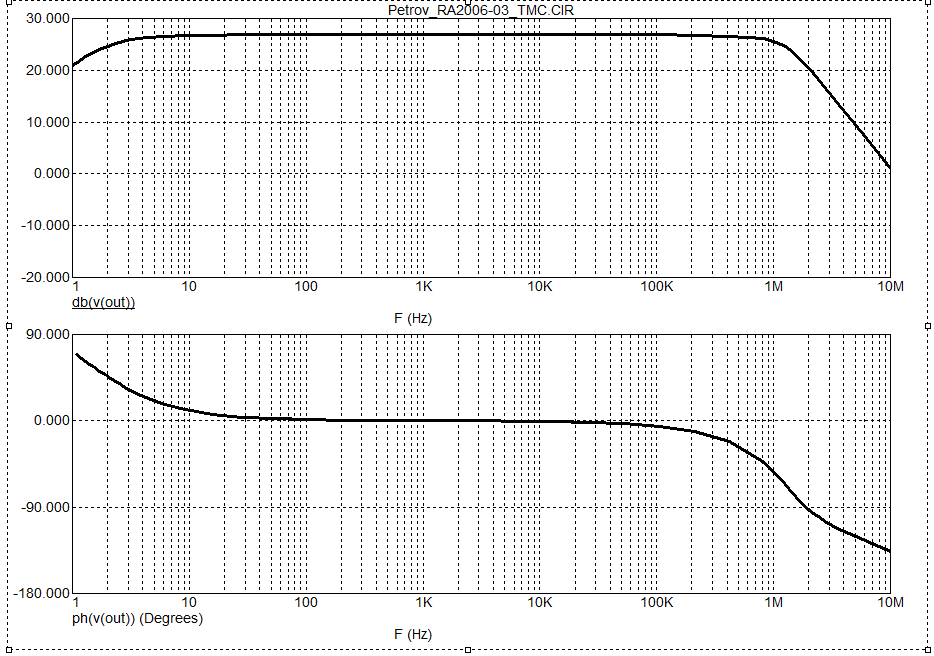This screenshot has width=934, height=656.
Task: Grab the bottom-center selection handle of the frame
Action: click(x=468, y=649)
